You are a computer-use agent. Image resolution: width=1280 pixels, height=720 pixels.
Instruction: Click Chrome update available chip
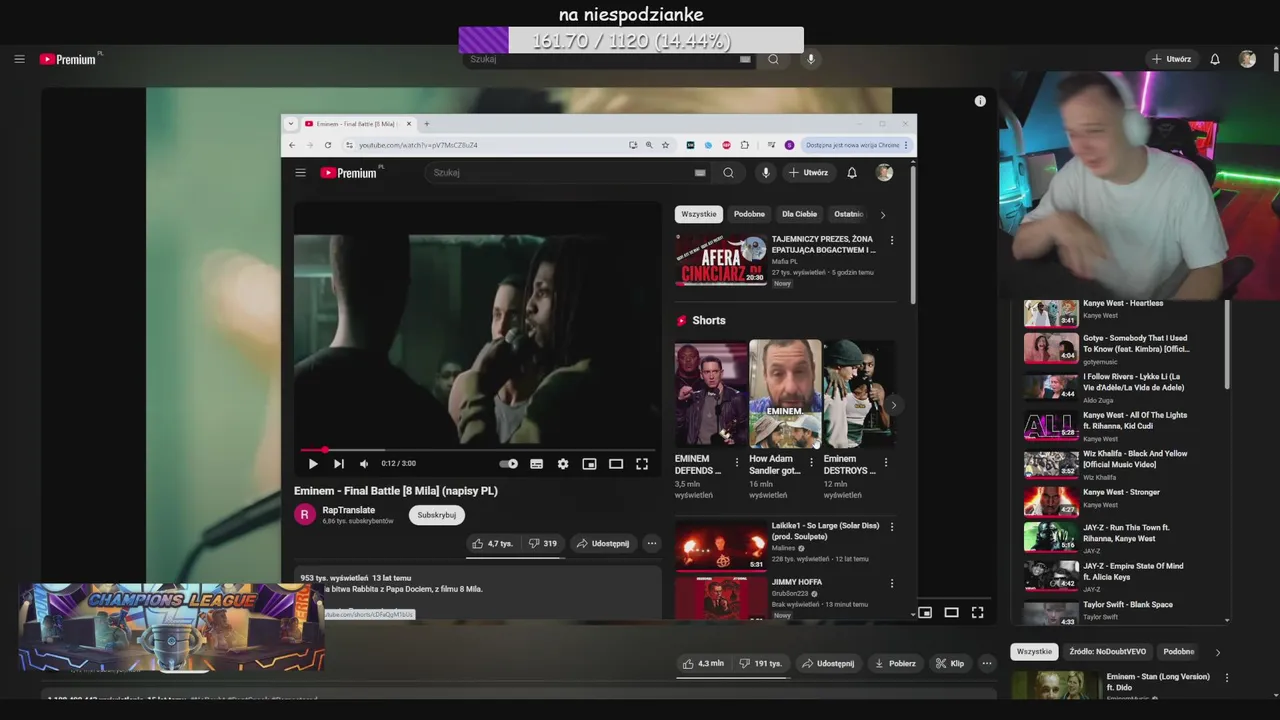pyautogui.click(x=856, y=145)
